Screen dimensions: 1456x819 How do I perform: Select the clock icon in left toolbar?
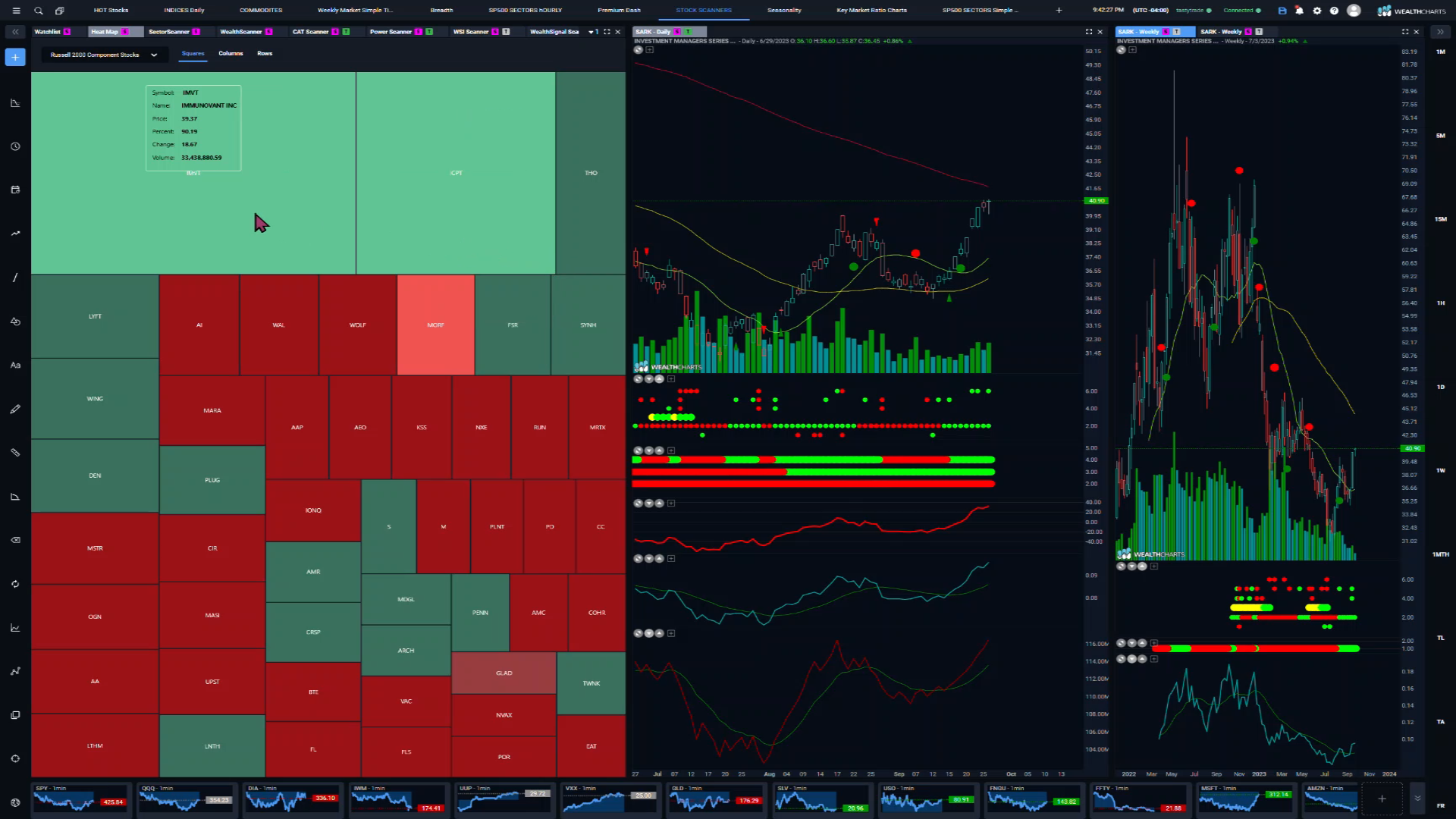[15, 146]
